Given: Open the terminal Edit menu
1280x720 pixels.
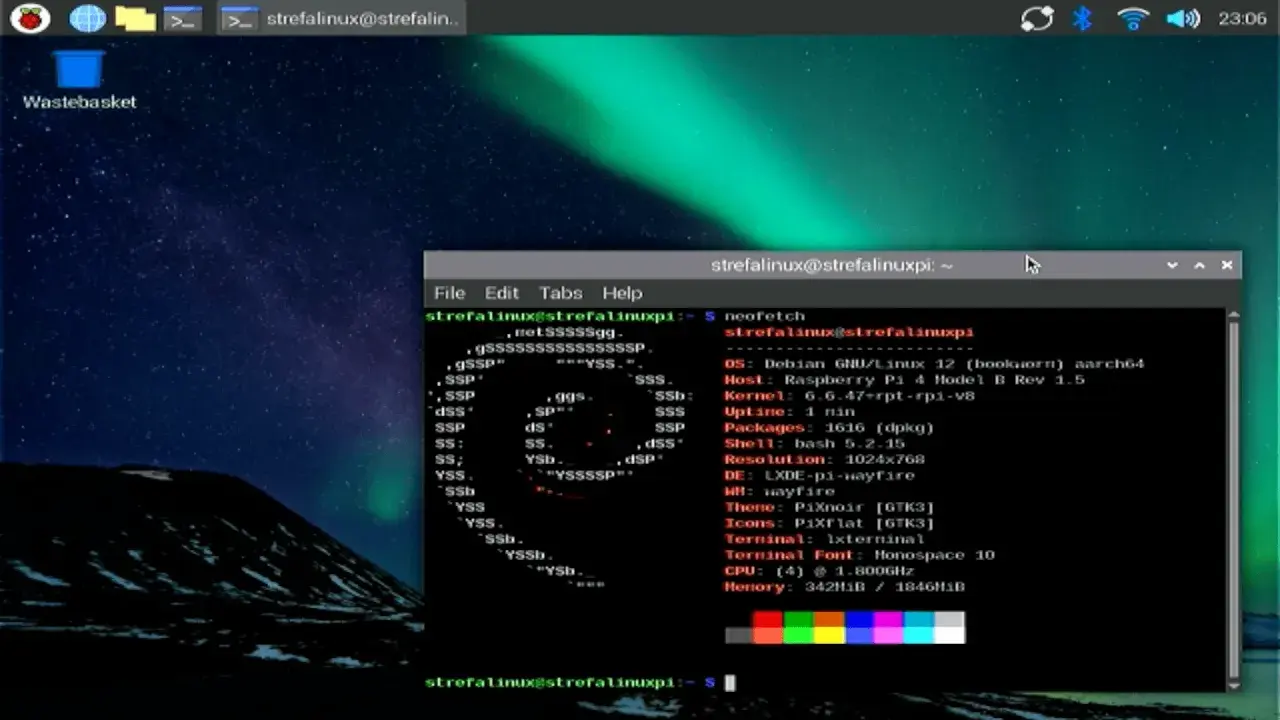Looking at the screenshot, I should tap(501, 293).
